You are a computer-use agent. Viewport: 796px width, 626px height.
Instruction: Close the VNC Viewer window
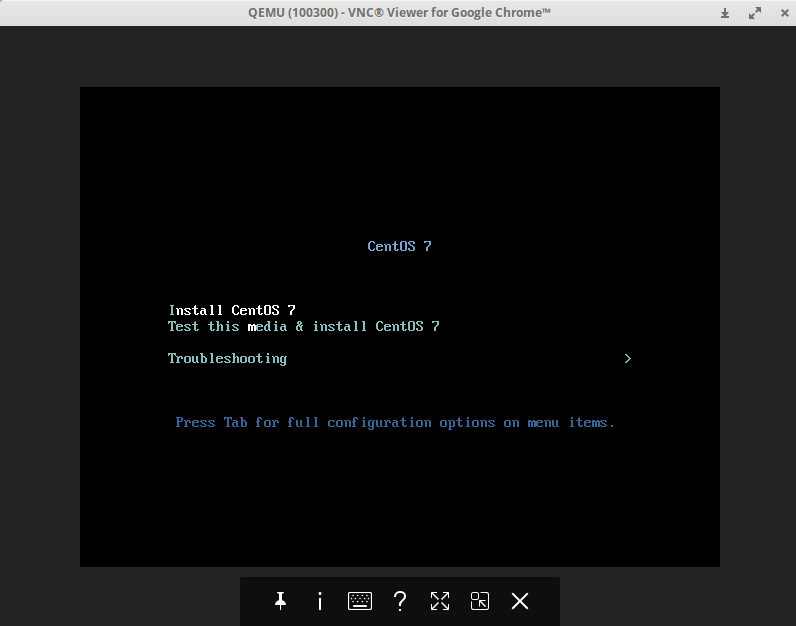(780, 13)
